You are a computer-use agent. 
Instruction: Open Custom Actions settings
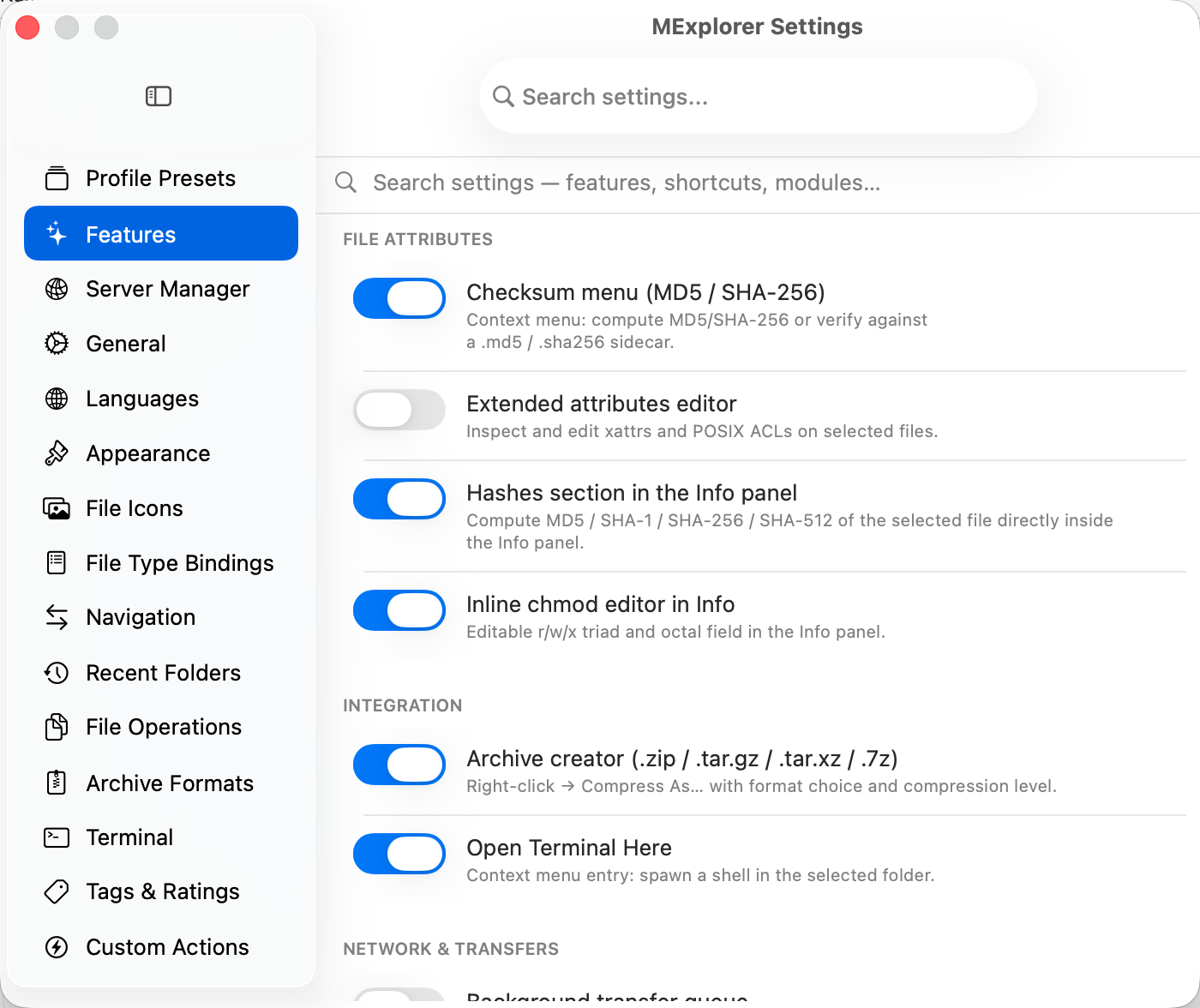coord(161,947)
